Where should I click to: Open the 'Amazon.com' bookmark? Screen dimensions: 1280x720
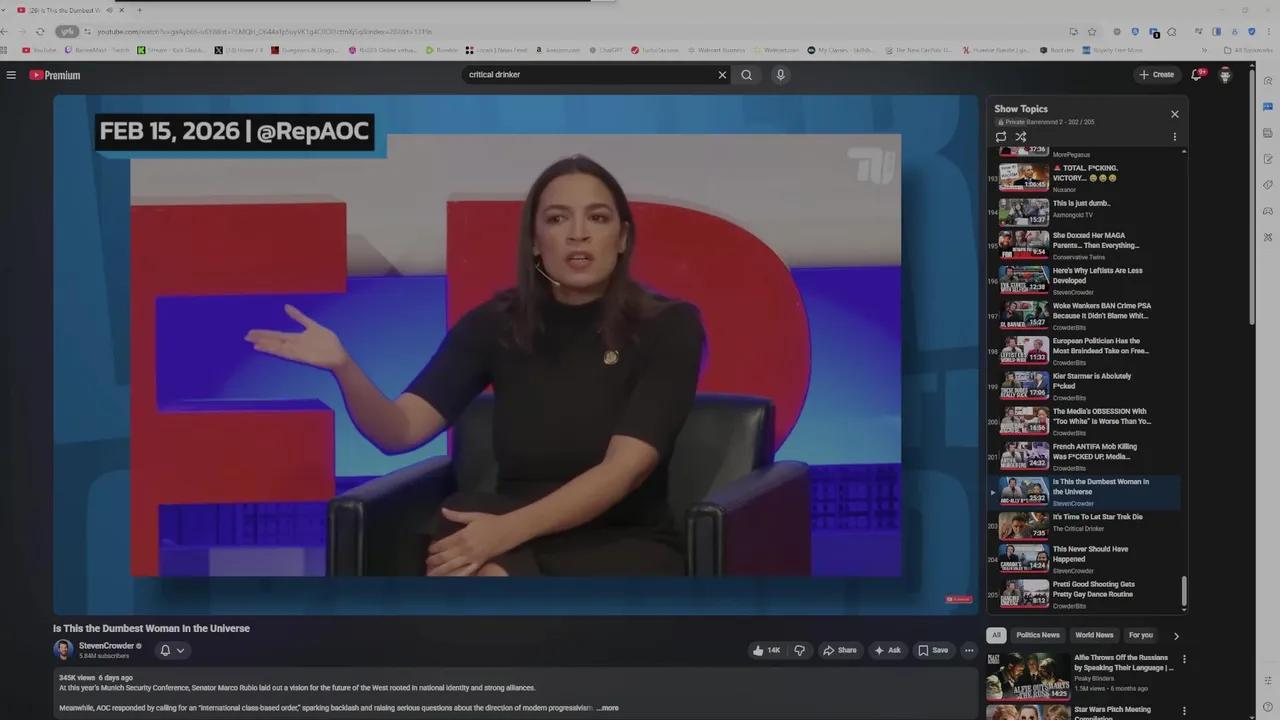[557, 50]
